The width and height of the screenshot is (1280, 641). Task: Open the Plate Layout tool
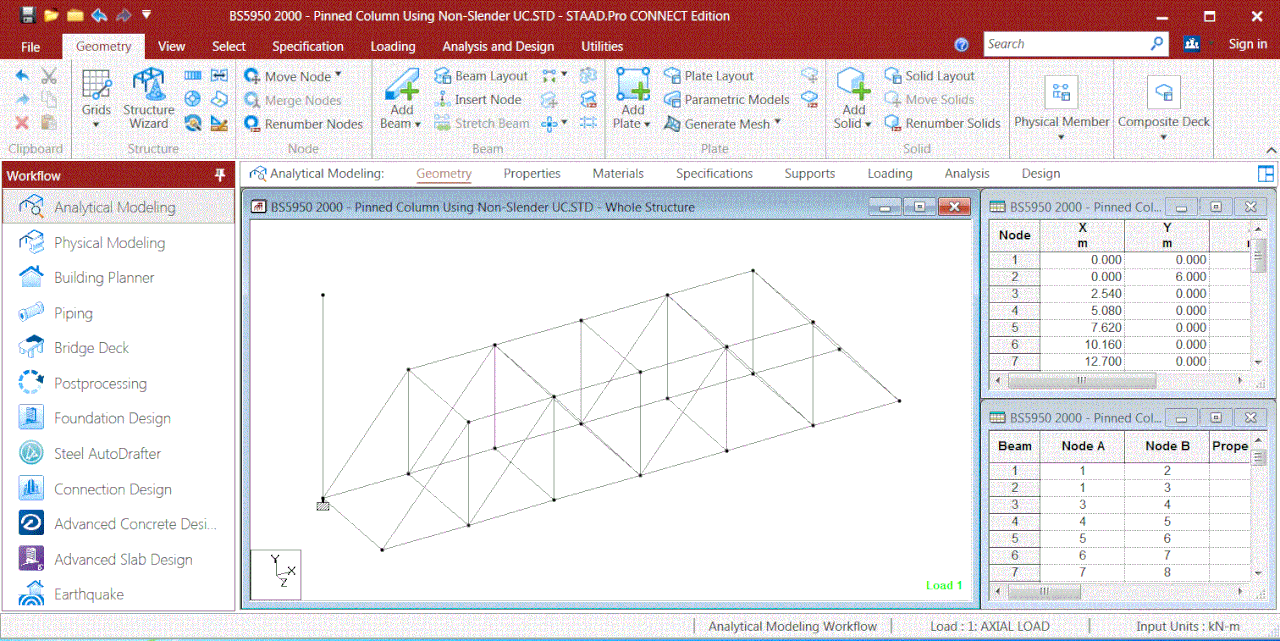pyautogui.click(x=709, y=76)
